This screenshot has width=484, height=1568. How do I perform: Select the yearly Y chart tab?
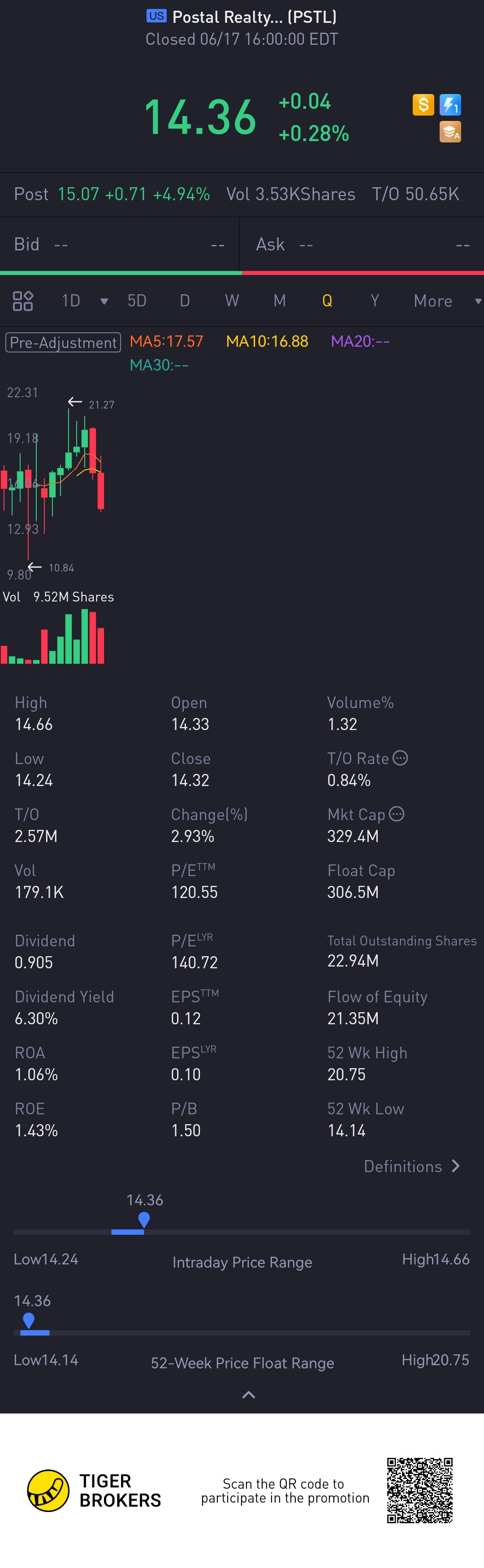click(374, 301)
